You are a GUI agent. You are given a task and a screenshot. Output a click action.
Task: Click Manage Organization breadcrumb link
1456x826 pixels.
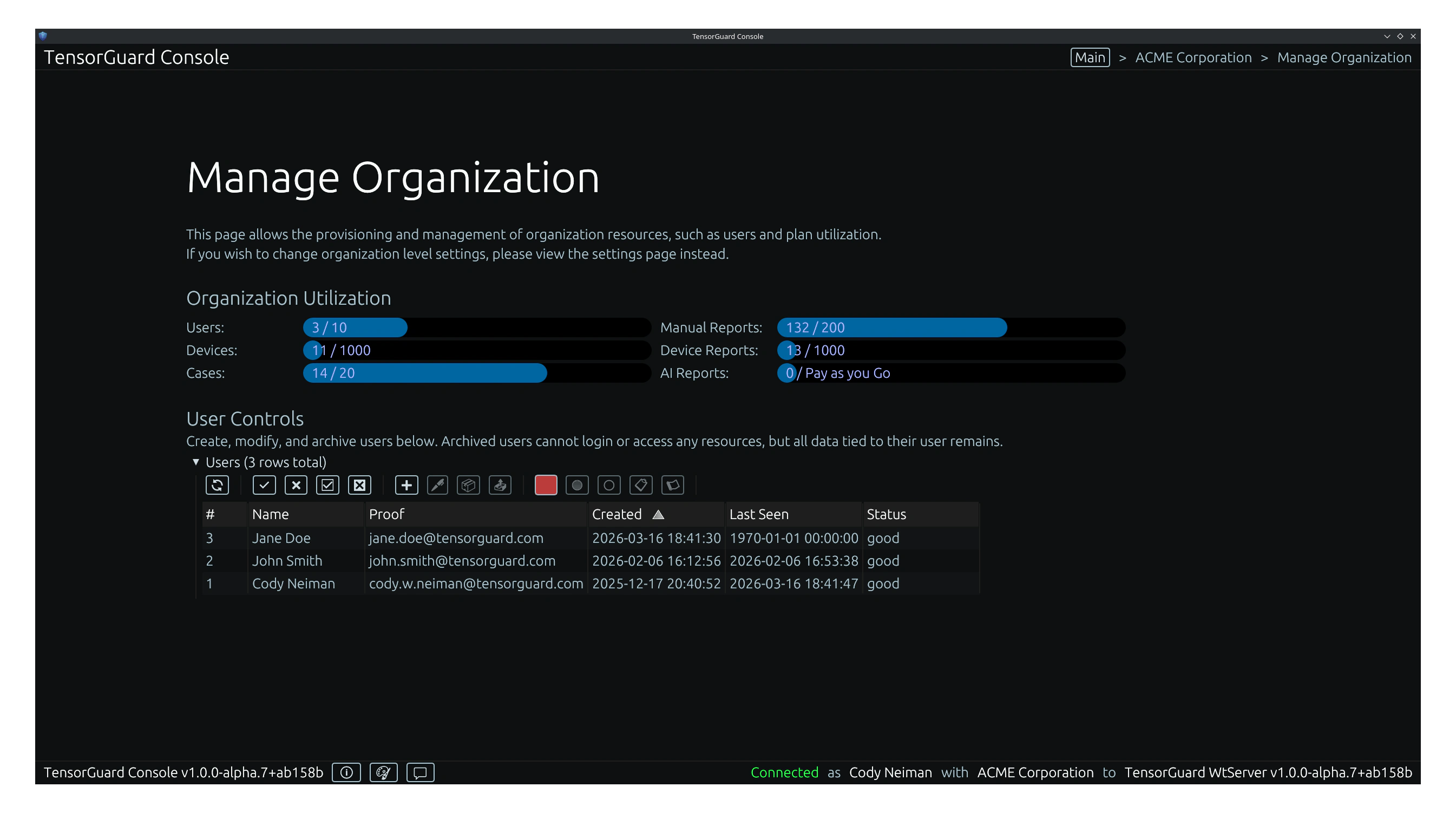[1344, 57]
